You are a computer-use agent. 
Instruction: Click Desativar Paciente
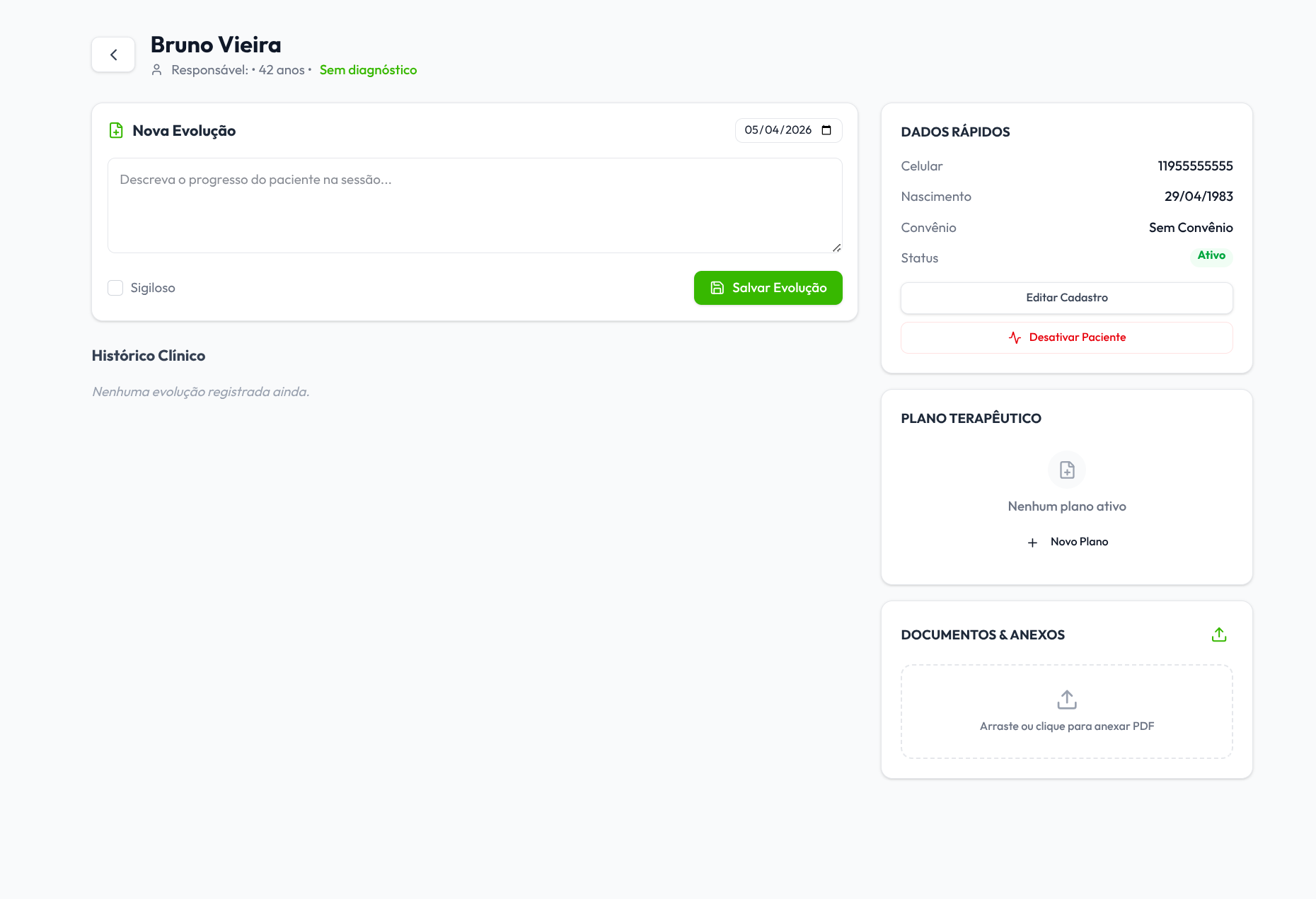(1066, 337)
